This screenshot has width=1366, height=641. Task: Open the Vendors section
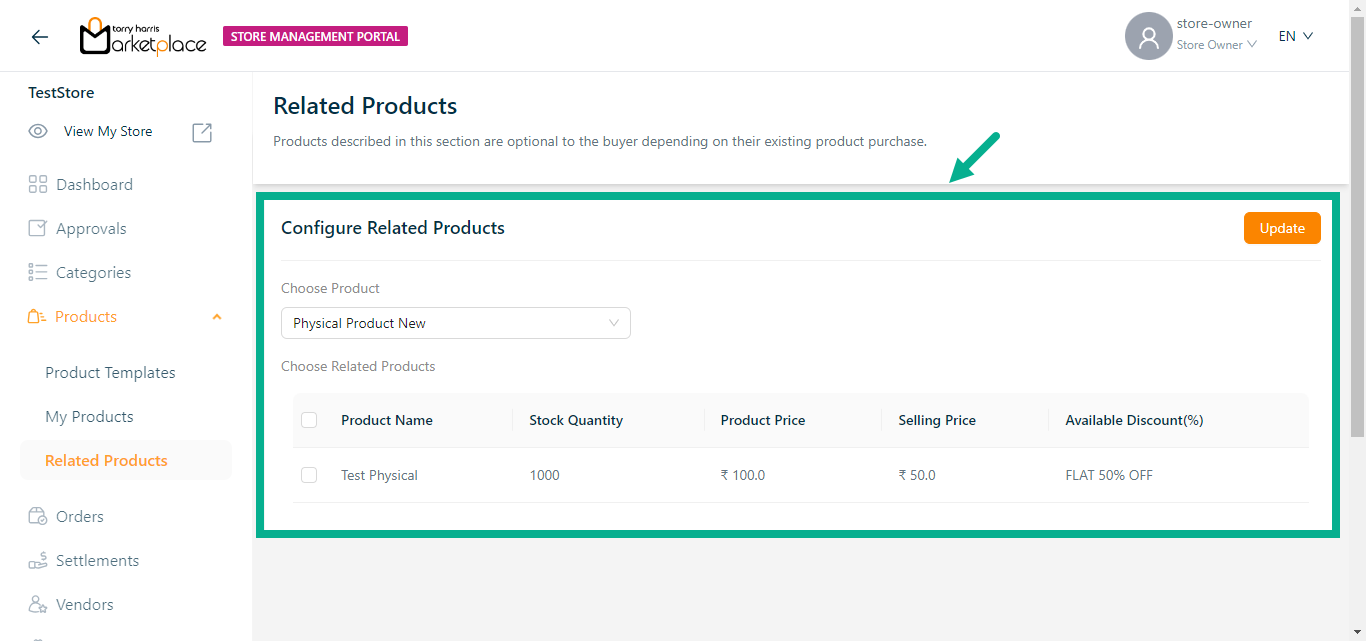[84, 604]
